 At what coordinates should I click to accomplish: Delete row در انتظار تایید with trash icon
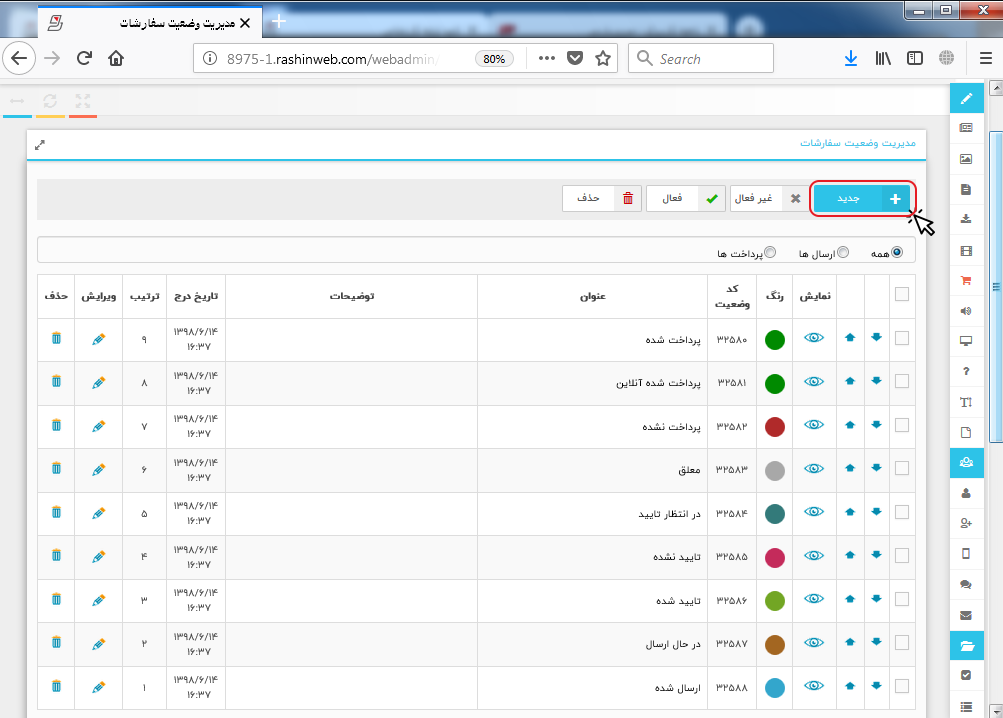56,513
